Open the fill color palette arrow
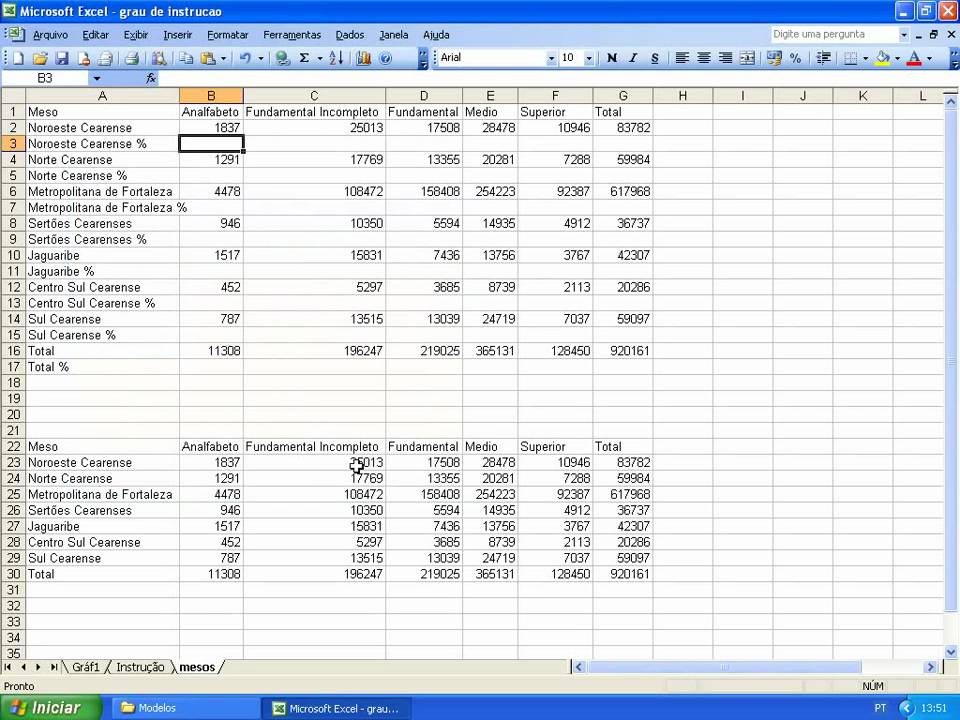The height and width of the screenshot is (720, 960). pos(897,58)
